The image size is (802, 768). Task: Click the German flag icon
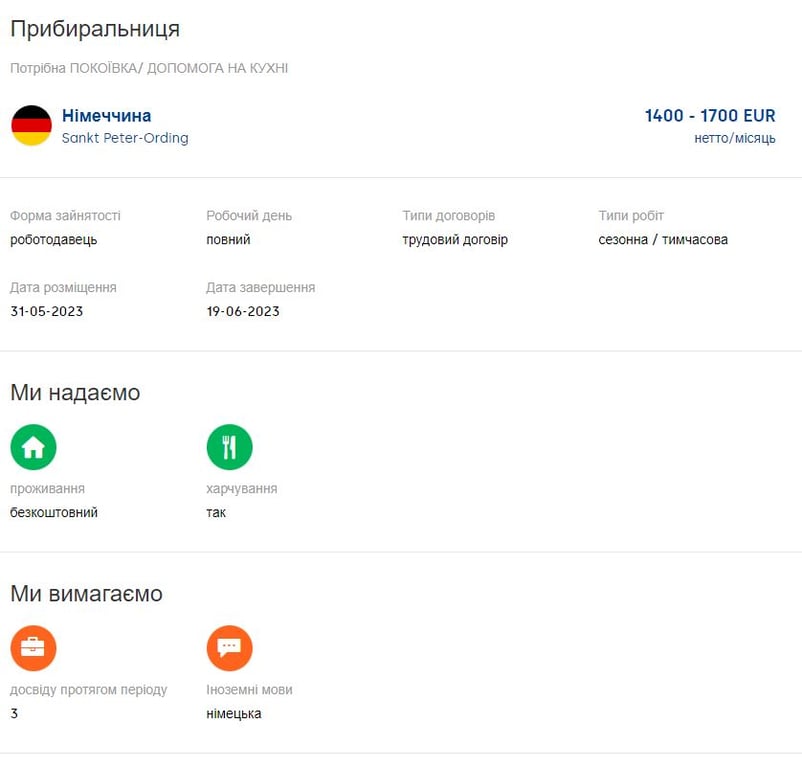click(32, 125)
